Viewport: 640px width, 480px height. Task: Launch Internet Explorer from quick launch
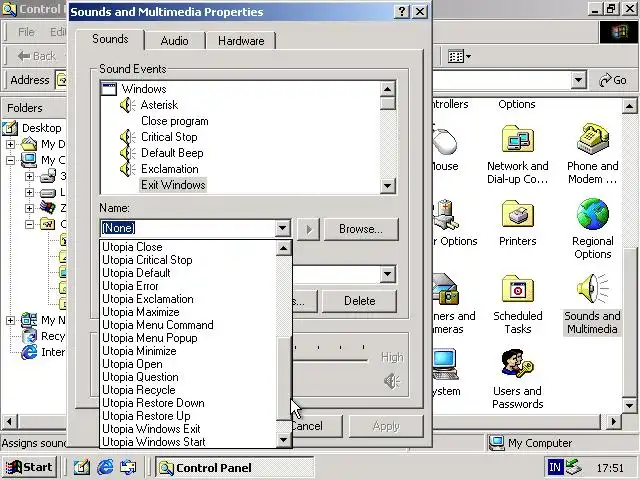click(x=105, y=467)
